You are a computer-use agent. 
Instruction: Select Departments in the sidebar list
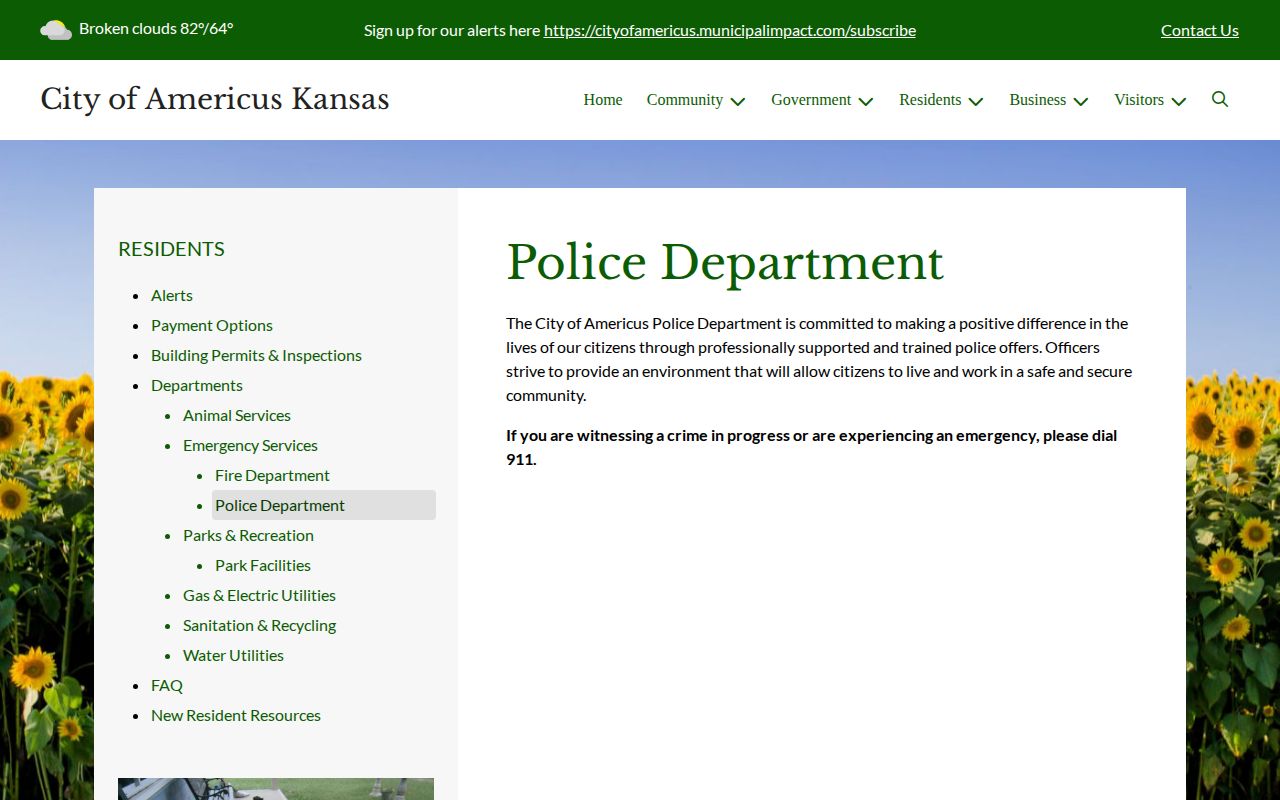[x=197, y=385]
